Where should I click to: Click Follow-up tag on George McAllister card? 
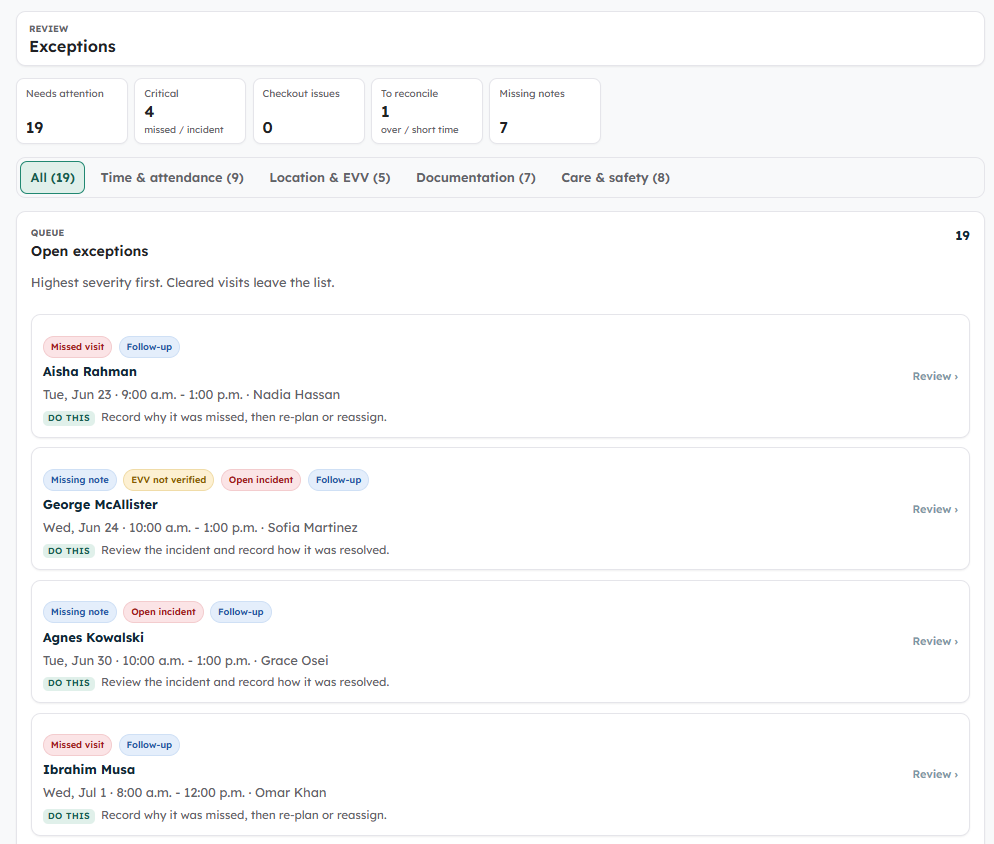pos(339,480)
